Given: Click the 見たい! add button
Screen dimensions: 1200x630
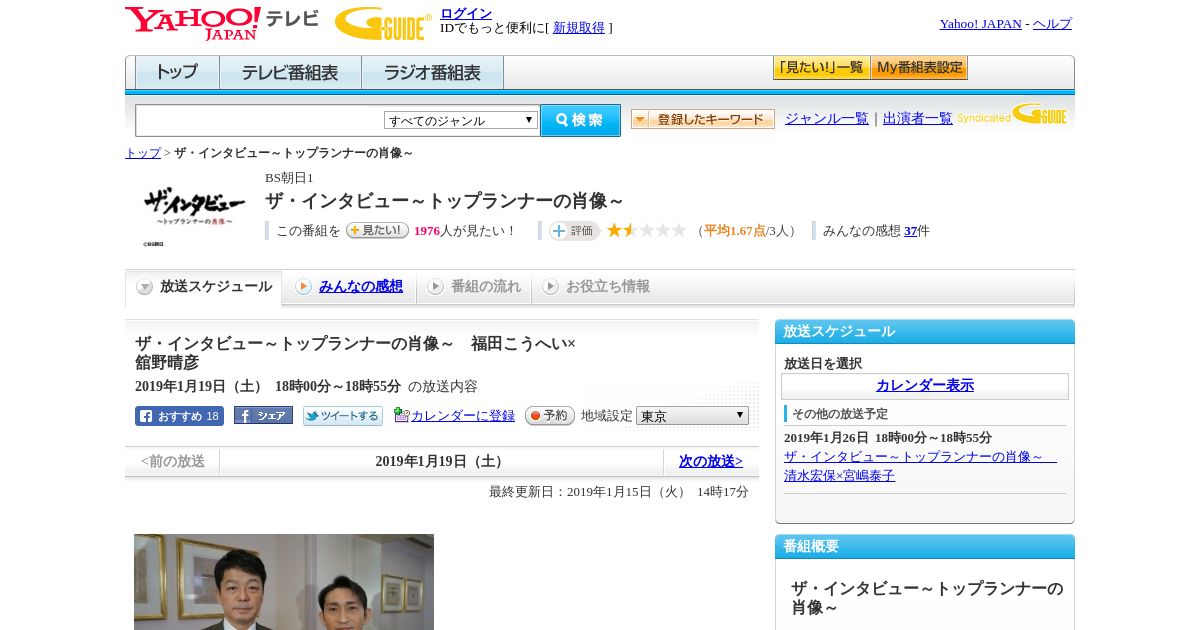Looking at the screenshot, I should (x=377, y=230).
